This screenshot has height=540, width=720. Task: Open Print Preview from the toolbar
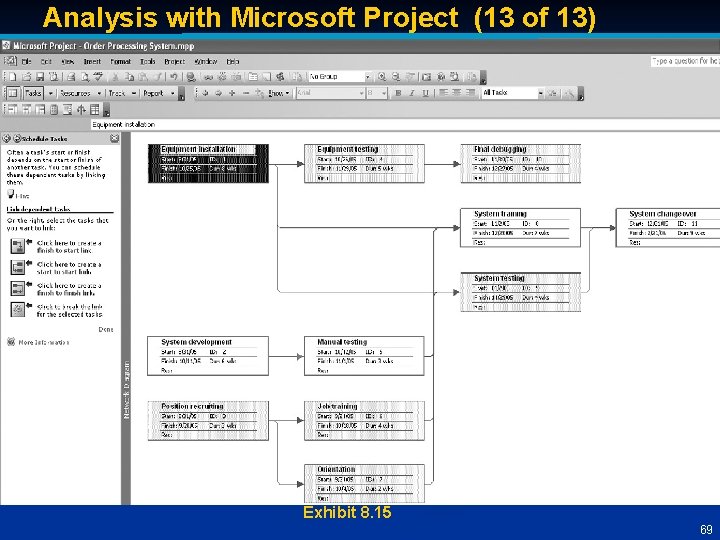coord(84,77)
